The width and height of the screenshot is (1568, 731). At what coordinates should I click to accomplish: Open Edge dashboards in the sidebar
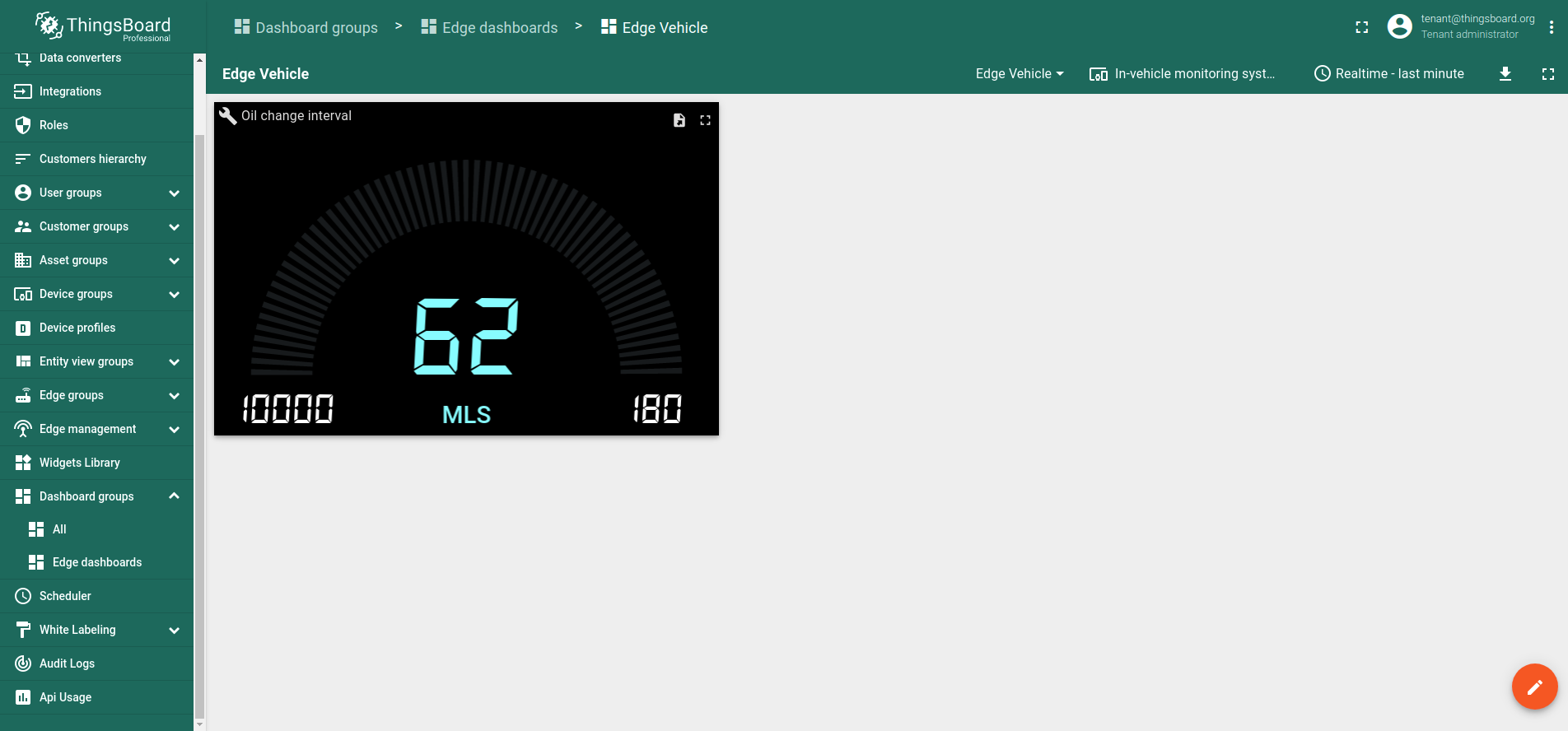click(x=96, y=562)
